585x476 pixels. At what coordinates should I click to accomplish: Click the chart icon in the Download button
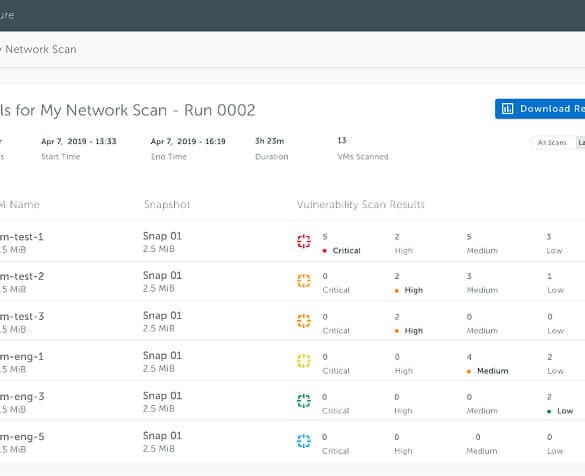tap(507, 109)
